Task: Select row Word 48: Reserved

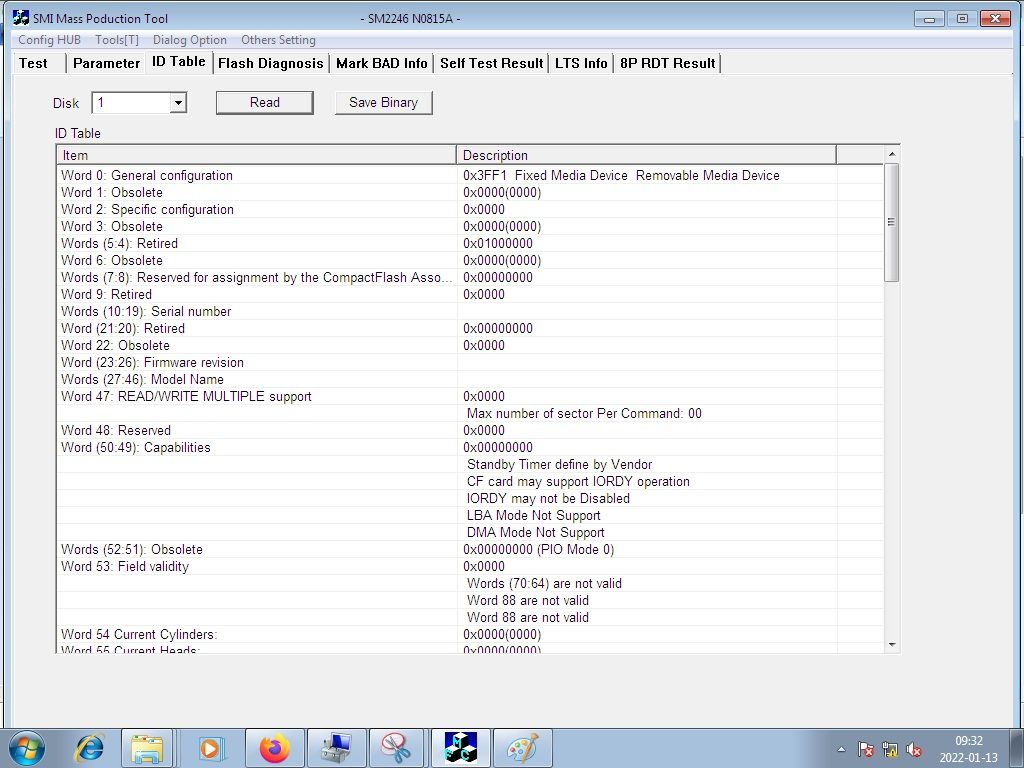Action: point(470,430)
